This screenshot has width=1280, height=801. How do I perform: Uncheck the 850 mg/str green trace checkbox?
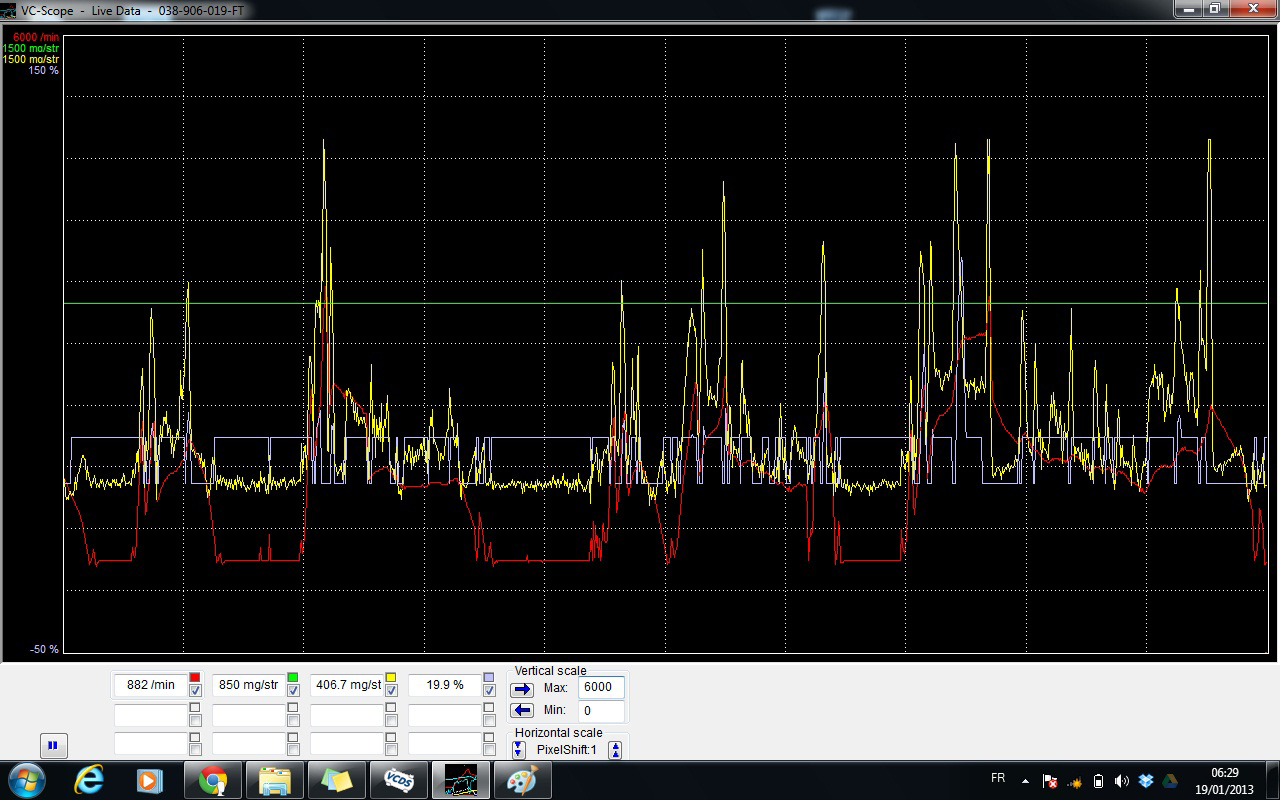tap(293, 691)
